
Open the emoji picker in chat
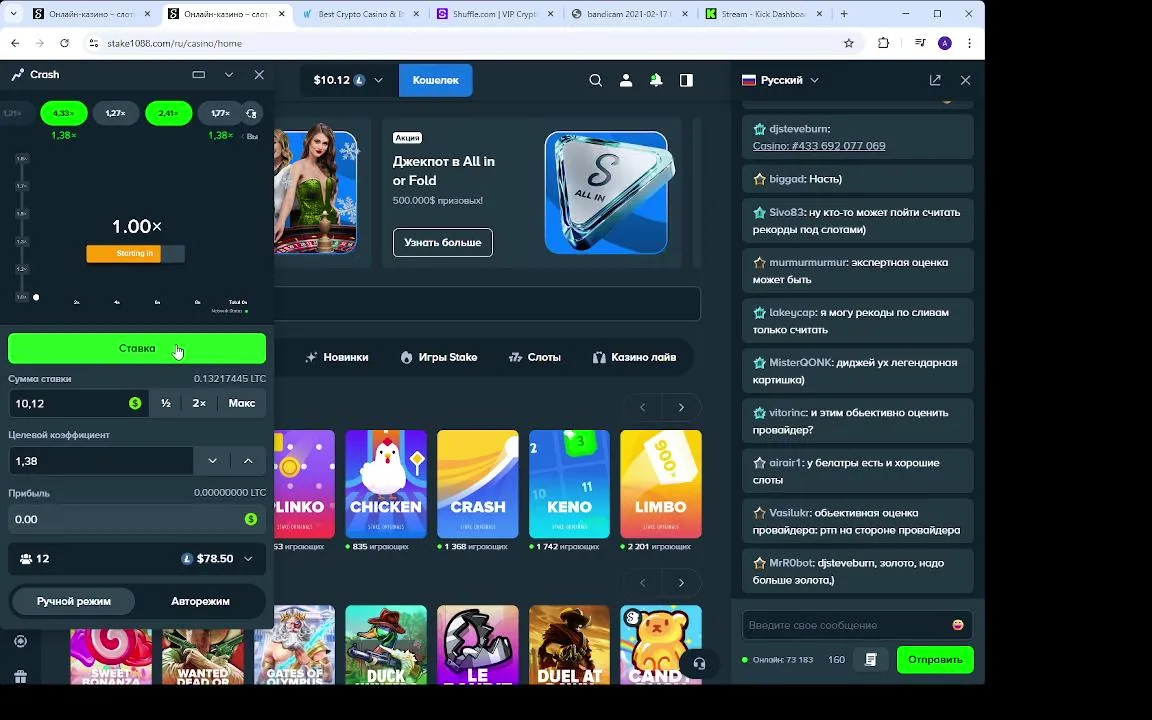tap(958, 625)
